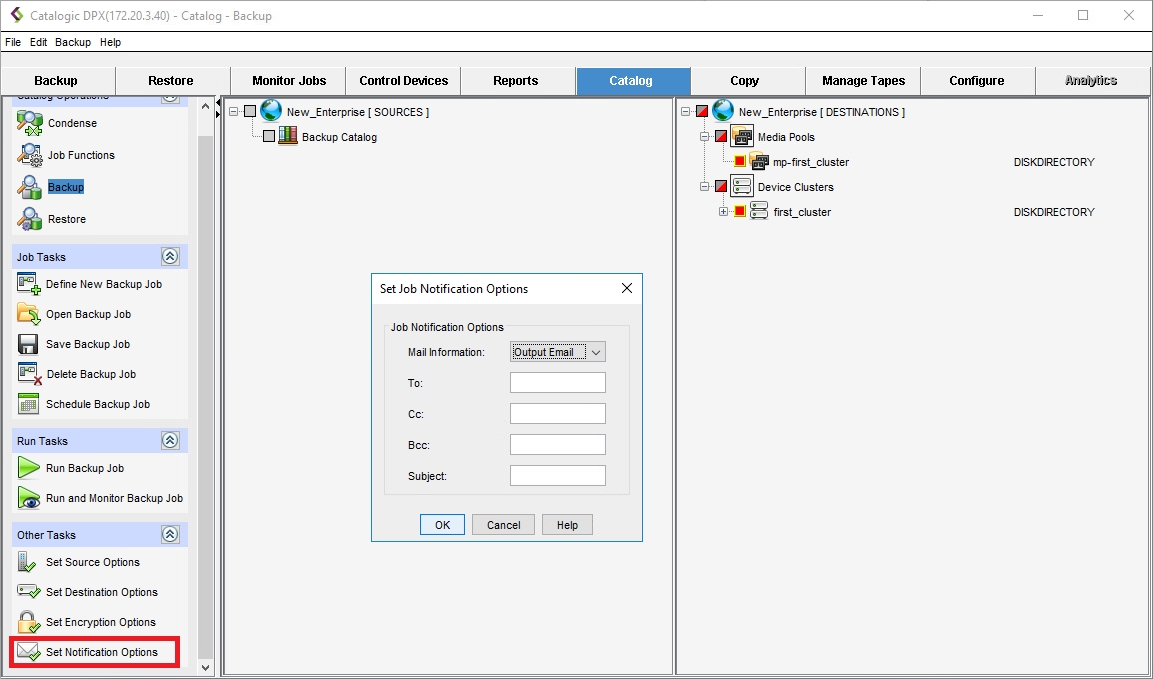
Task: Click the Run Backup Job play icon
Action: pos(28,468)
